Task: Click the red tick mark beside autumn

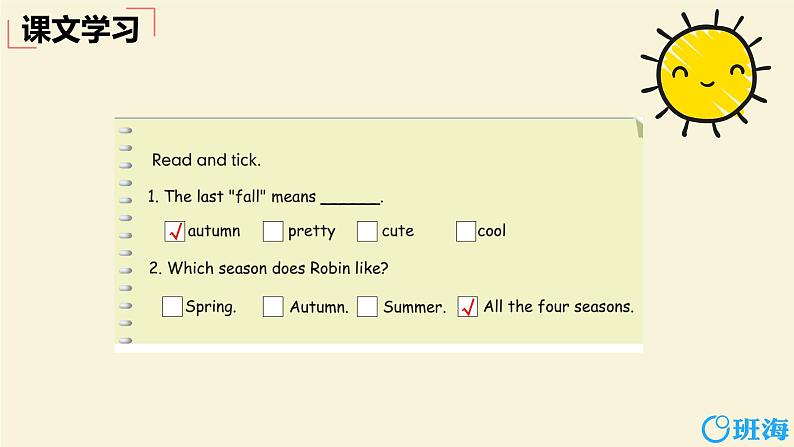Action: point(176,232)
